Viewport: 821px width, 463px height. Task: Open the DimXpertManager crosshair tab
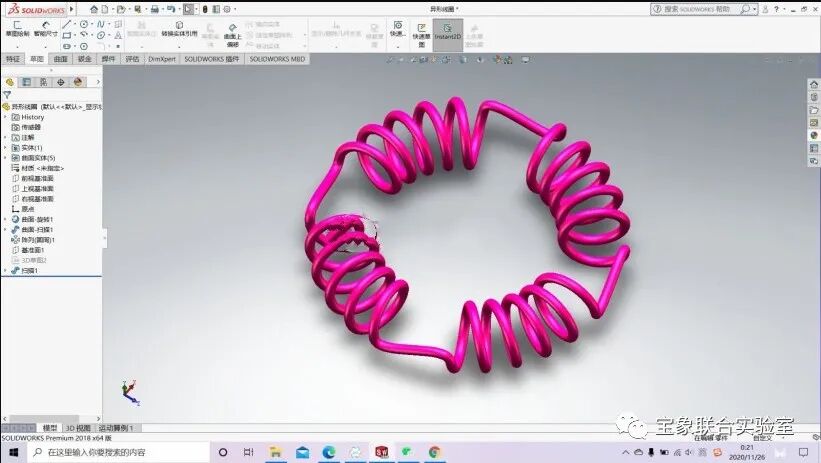pos(61,82)
